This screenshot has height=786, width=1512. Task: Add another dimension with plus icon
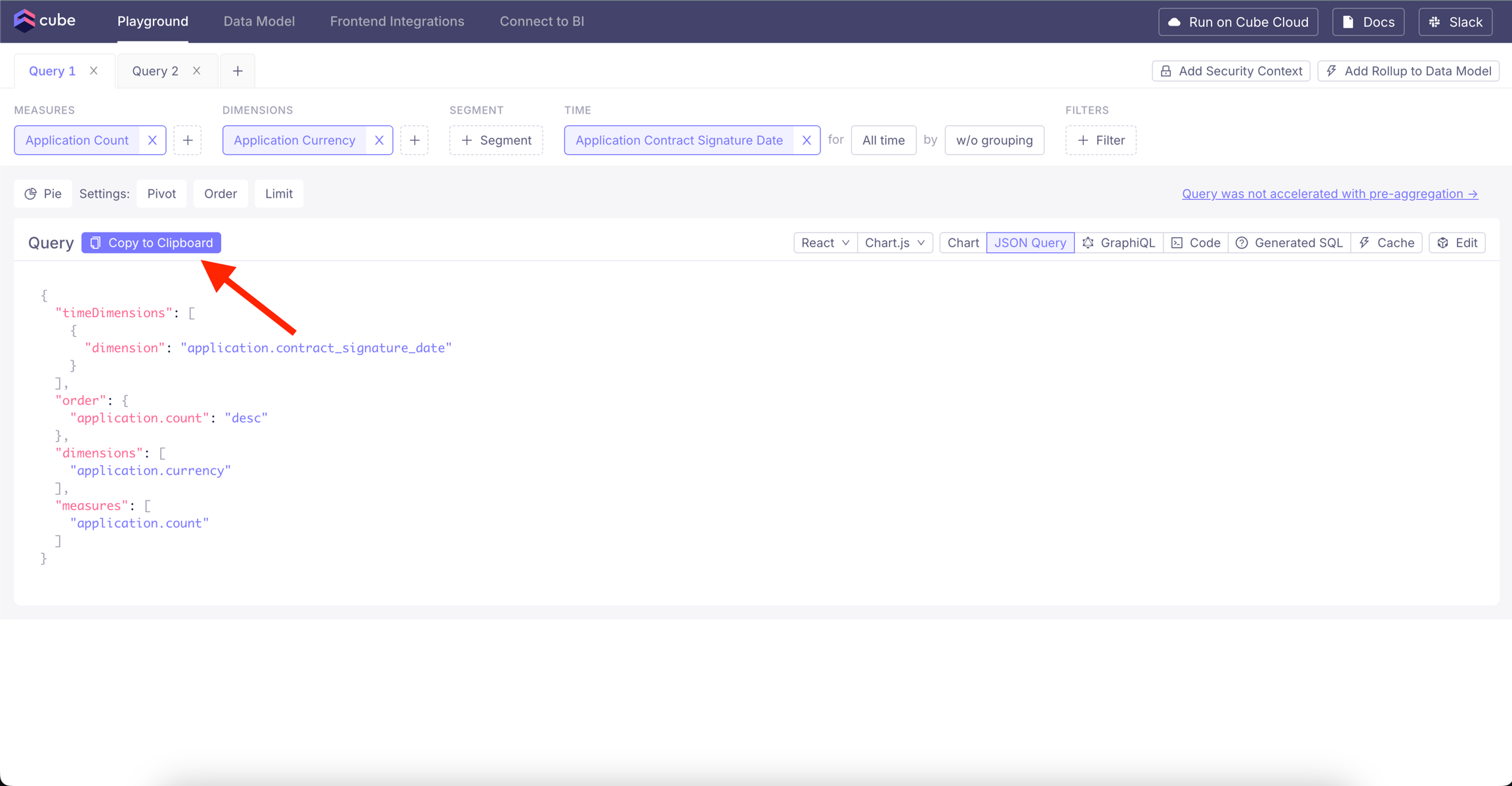(x=415, y=140)
